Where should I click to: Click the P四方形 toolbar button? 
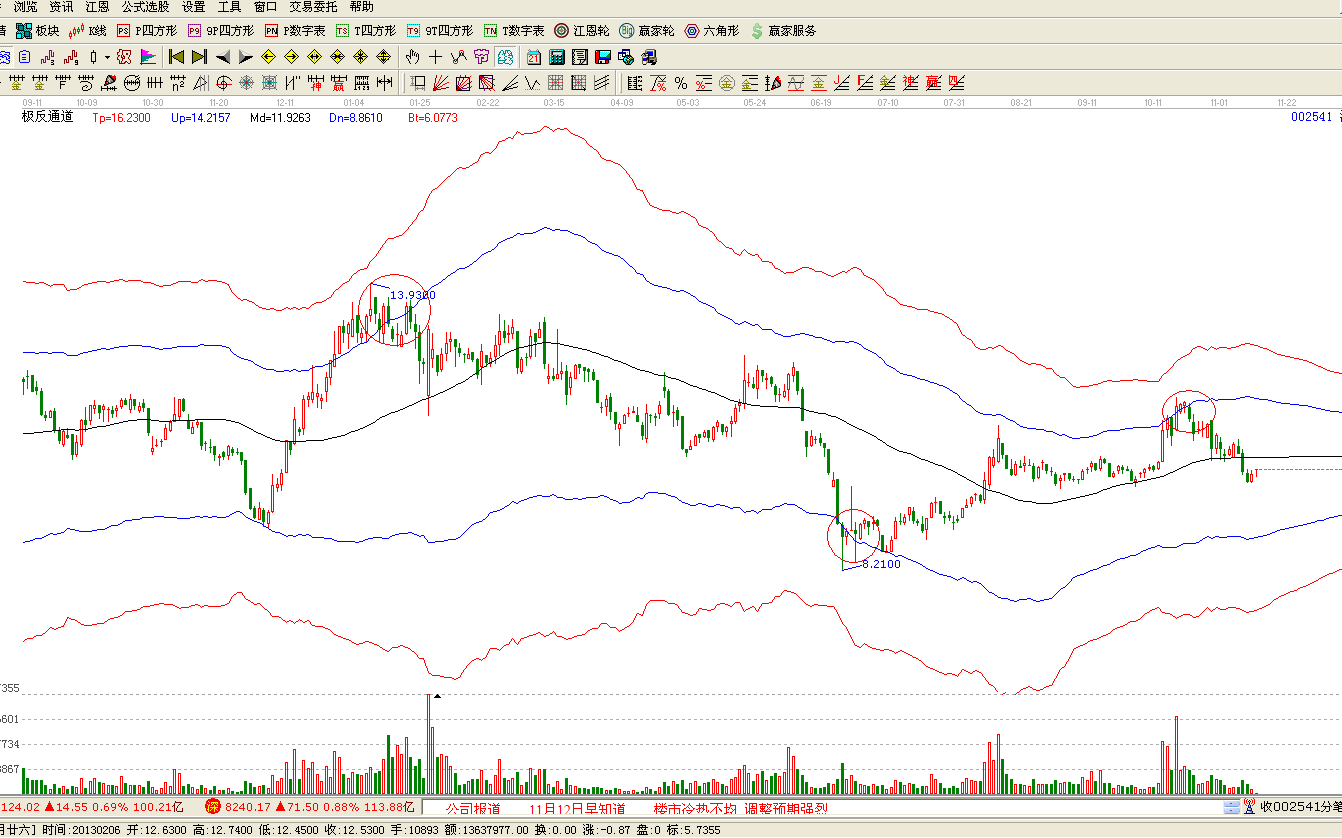pyautogui.click(x=144, y=31)
